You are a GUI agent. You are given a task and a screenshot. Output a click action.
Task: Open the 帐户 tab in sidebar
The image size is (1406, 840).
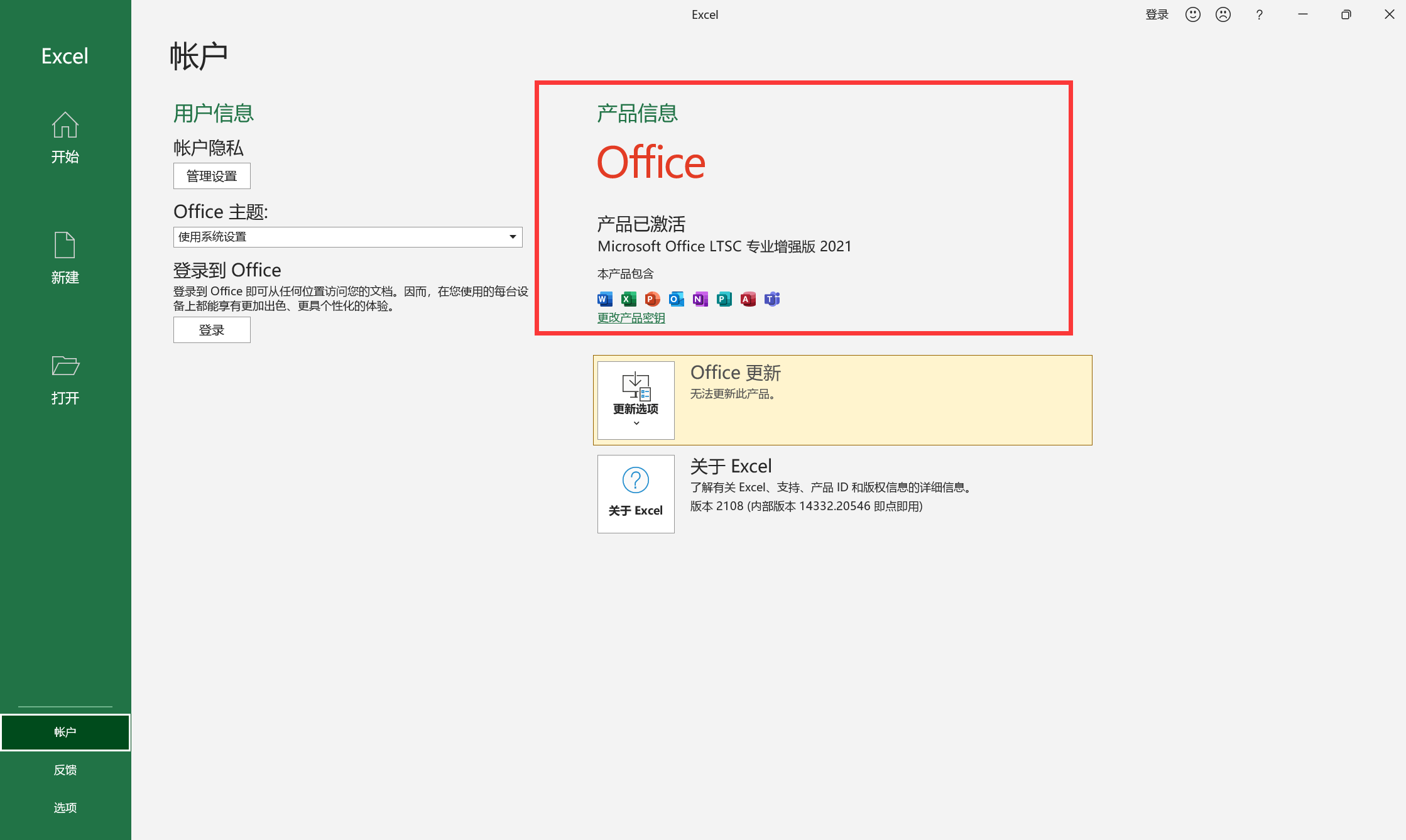[x=65, y=732]
